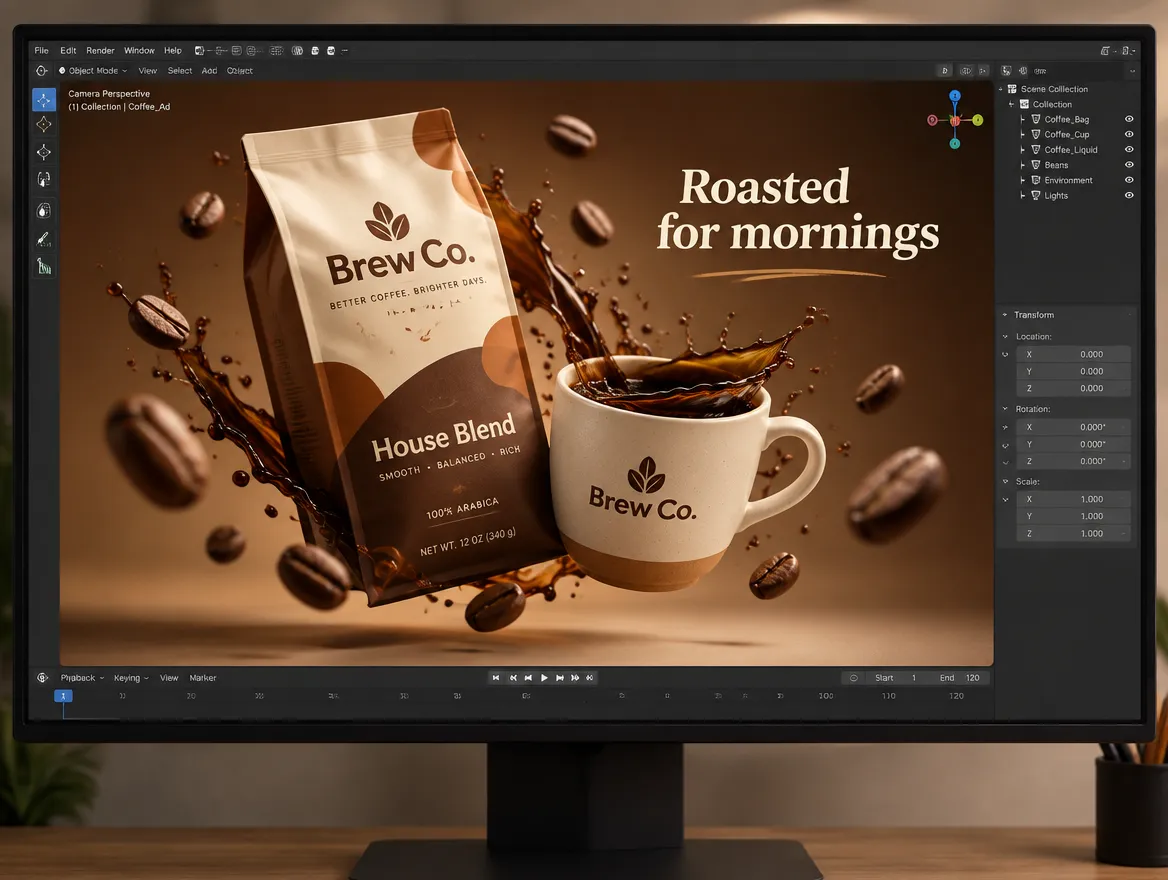Open the Help menu
This screenshot has width=1168, height=880.
coord(173,51)
